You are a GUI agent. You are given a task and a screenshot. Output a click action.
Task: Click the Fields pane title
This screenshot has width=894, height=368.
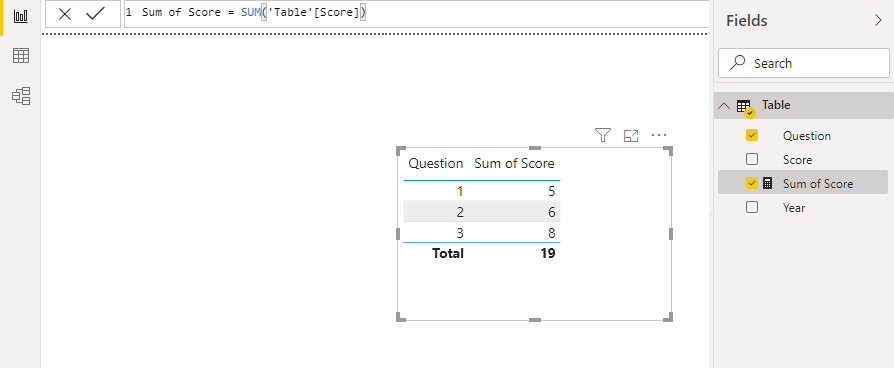click(746, 21)
